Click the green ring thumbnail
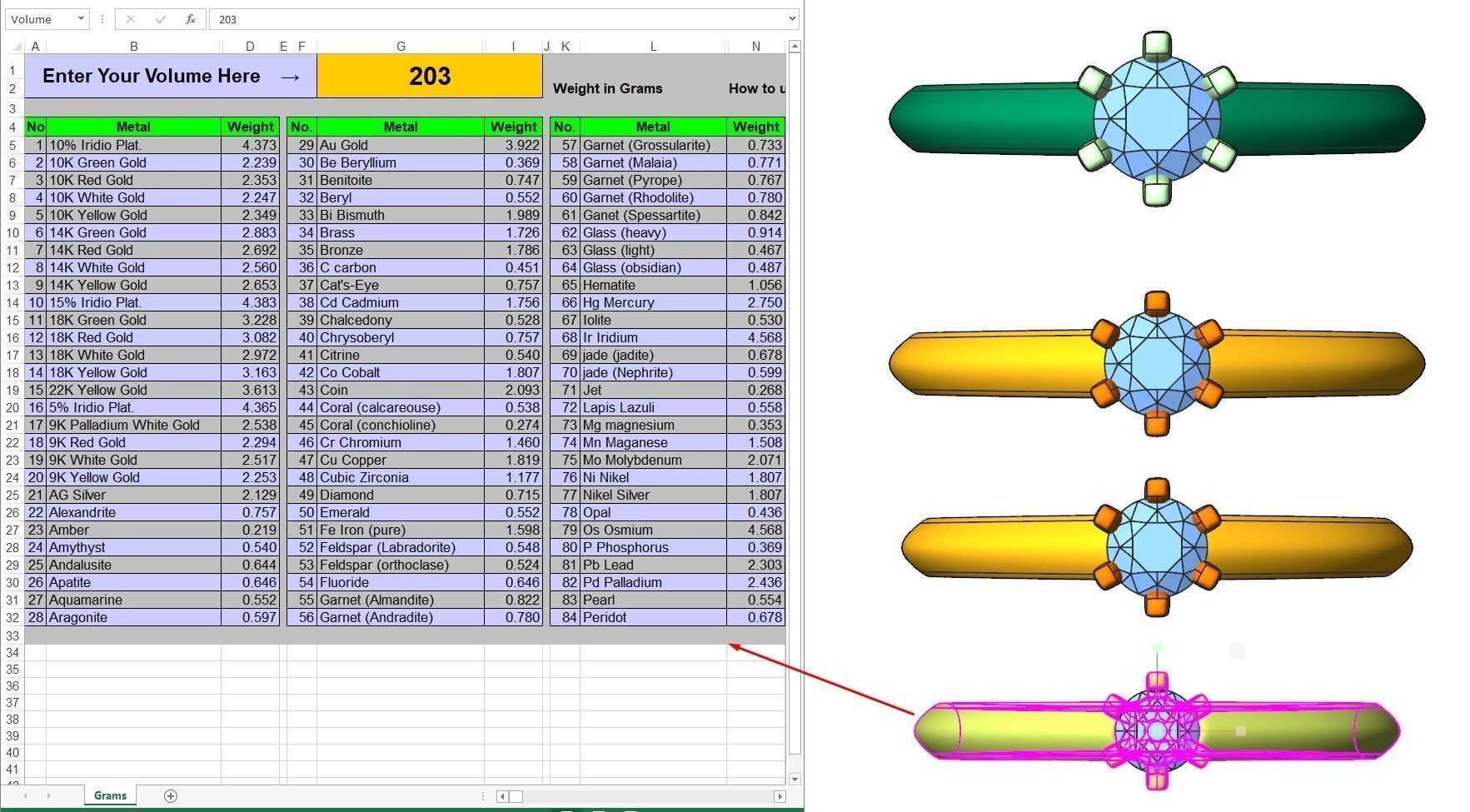The height and width of the screenshot is (812, 1470). click(1157, 117)
